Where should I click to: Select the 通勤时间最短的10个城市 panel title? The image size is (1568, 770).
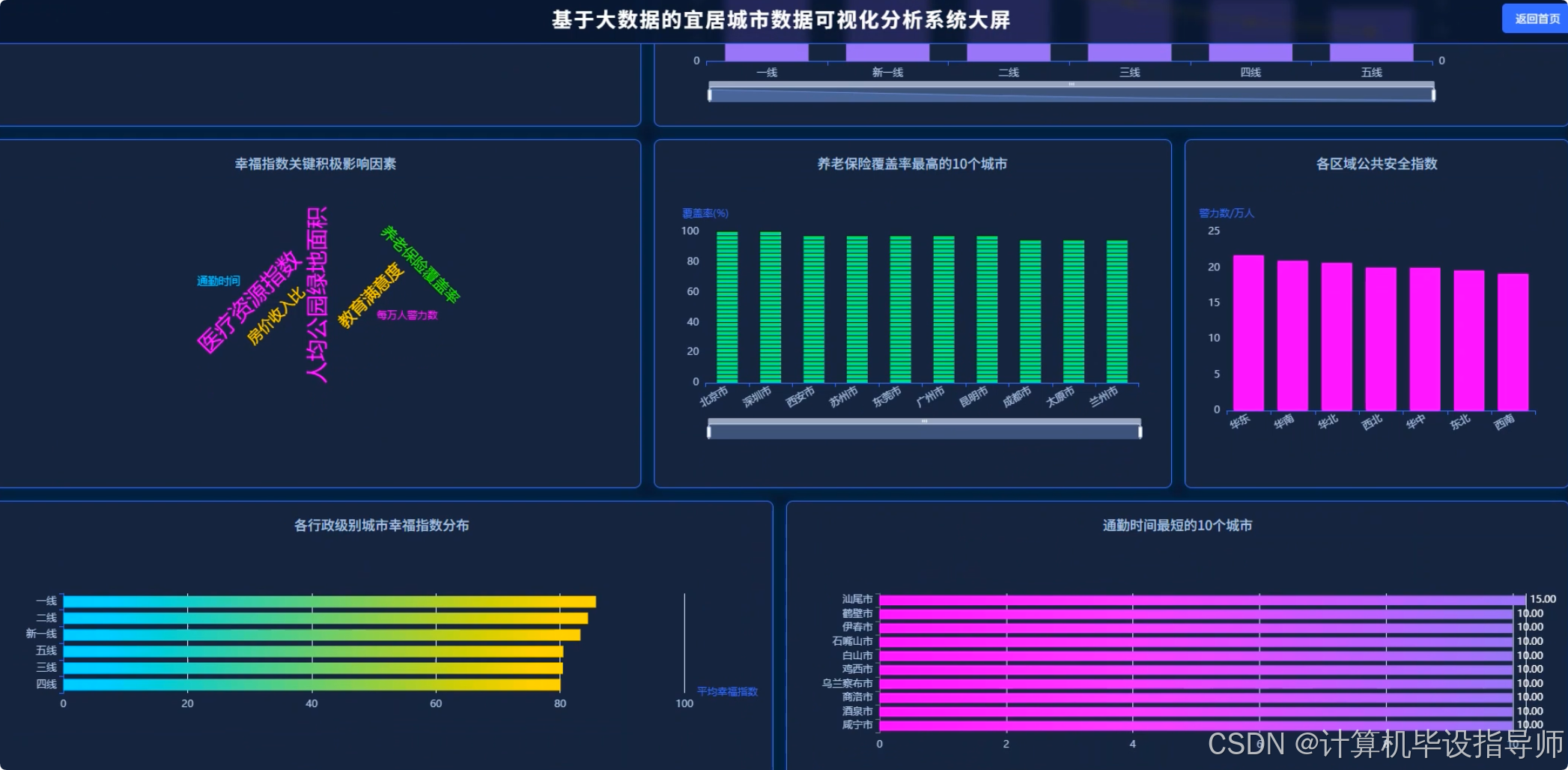[x=1176, y=526]
